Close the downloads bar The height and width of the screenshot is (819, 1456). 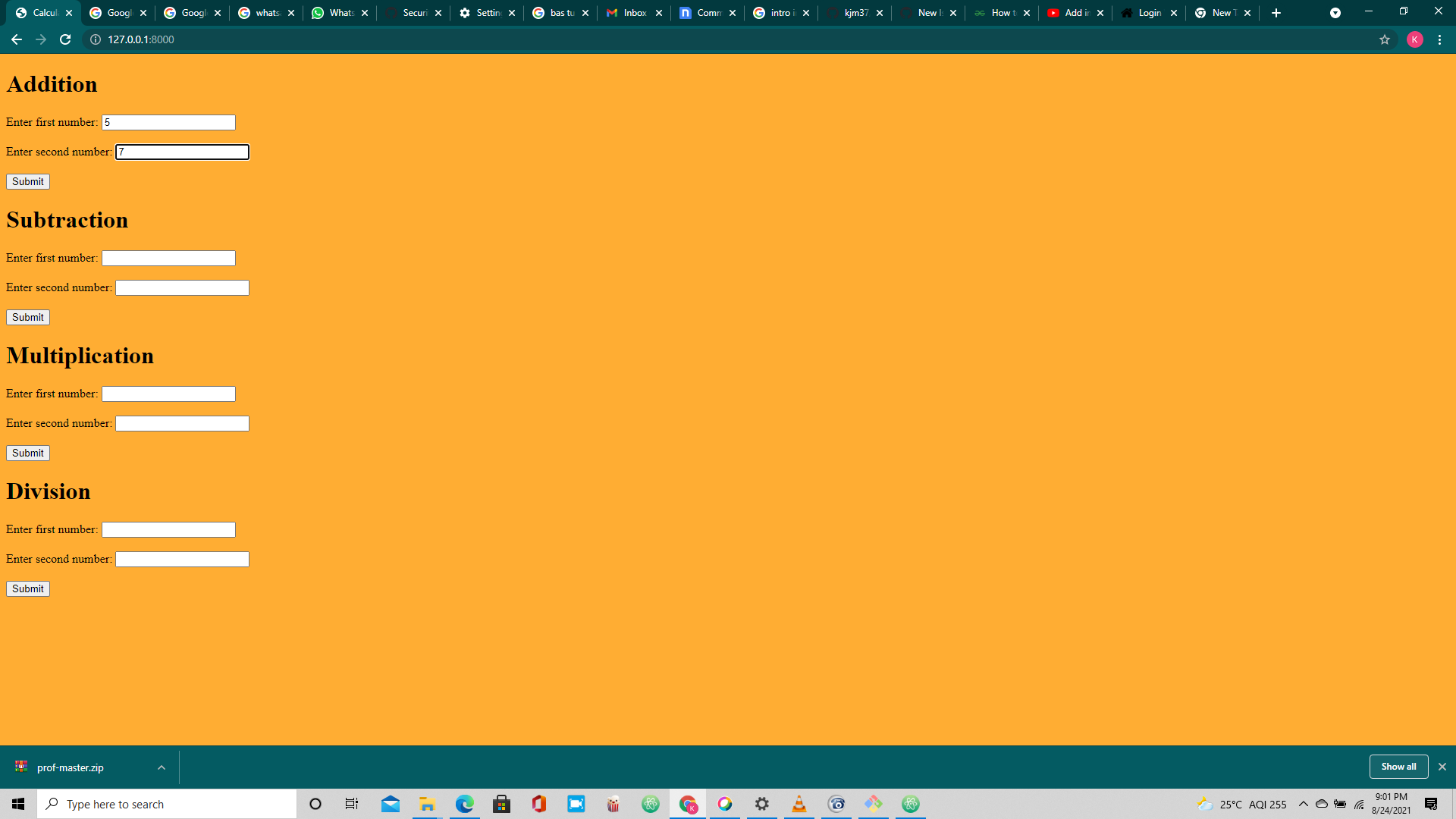coord(1442,767)
